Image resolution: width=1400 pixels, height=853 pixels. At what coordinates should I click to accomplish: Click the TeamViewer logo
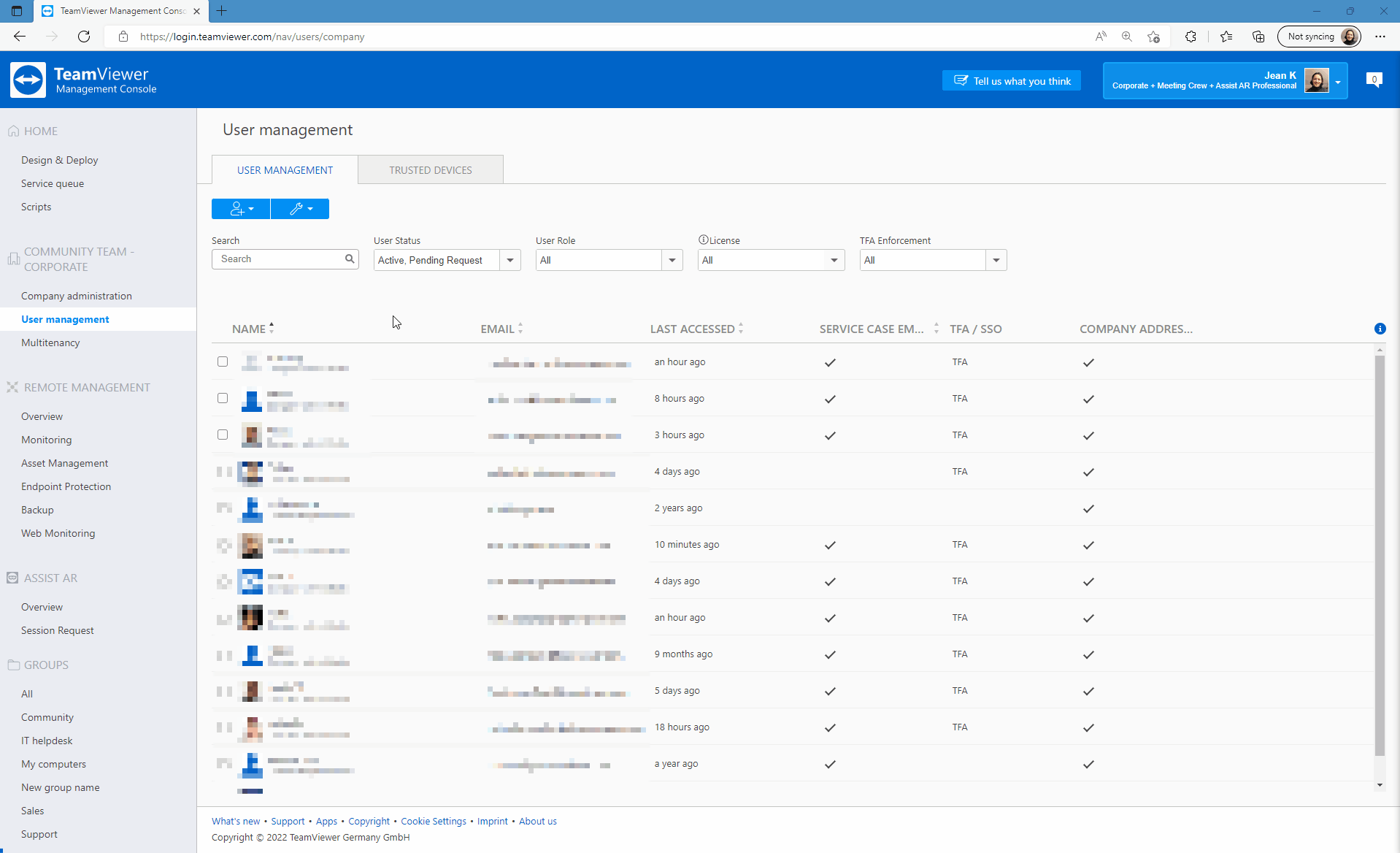pyautogui.click(x=28, y=80)
